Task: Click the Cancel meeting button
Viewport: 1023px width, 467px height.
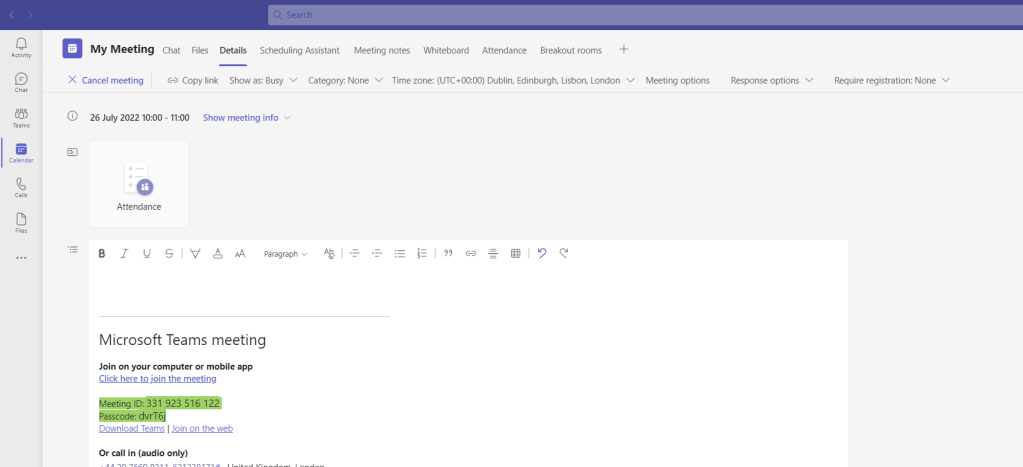Action: point(105,80)
